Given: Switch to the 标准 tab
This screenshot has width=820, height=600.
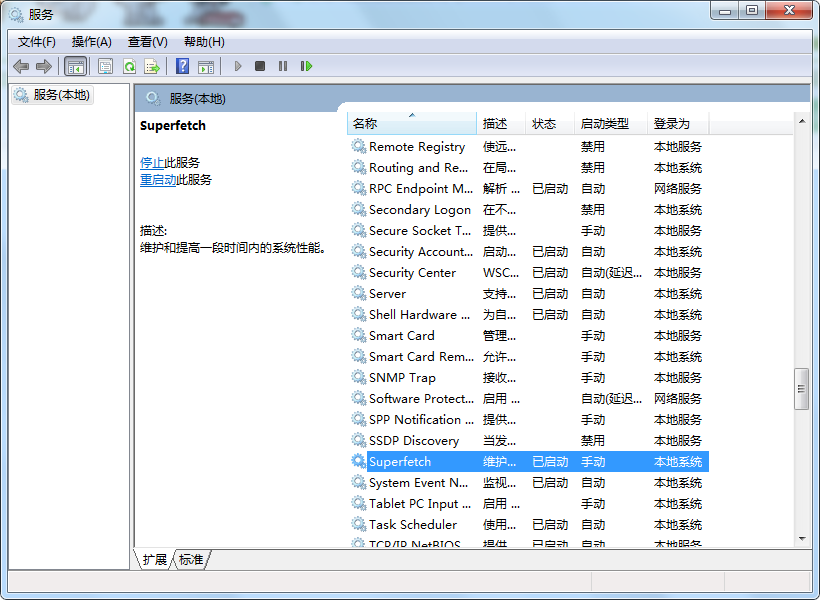Looking at the screenshot, I should coord(191,560).
